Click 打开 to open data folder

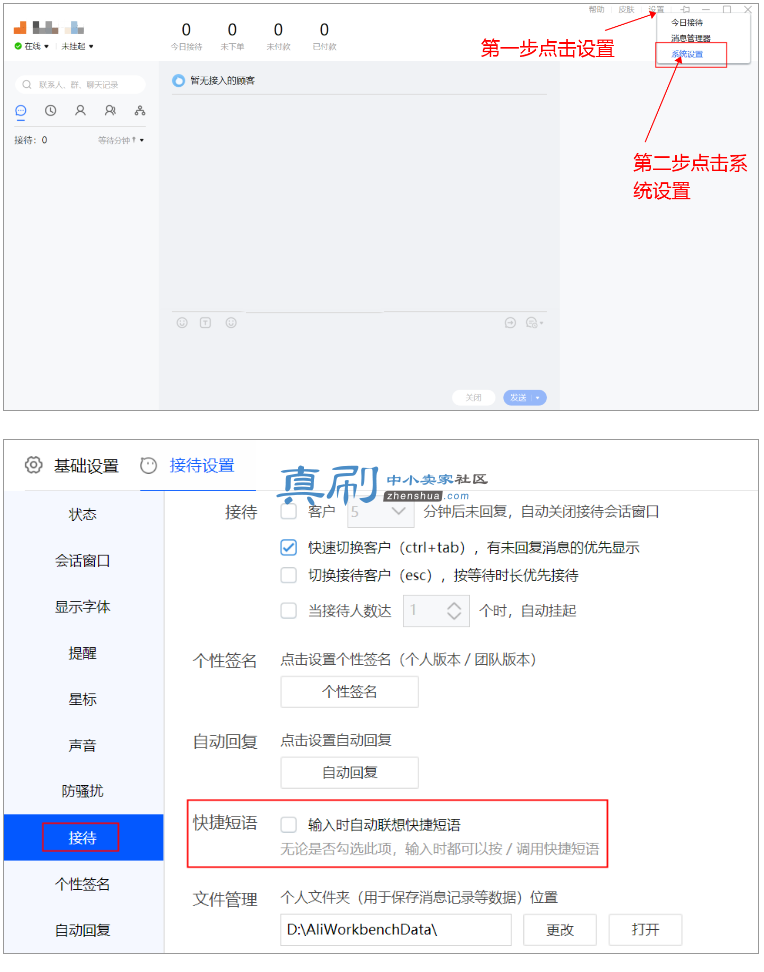(x=646, y=930)
